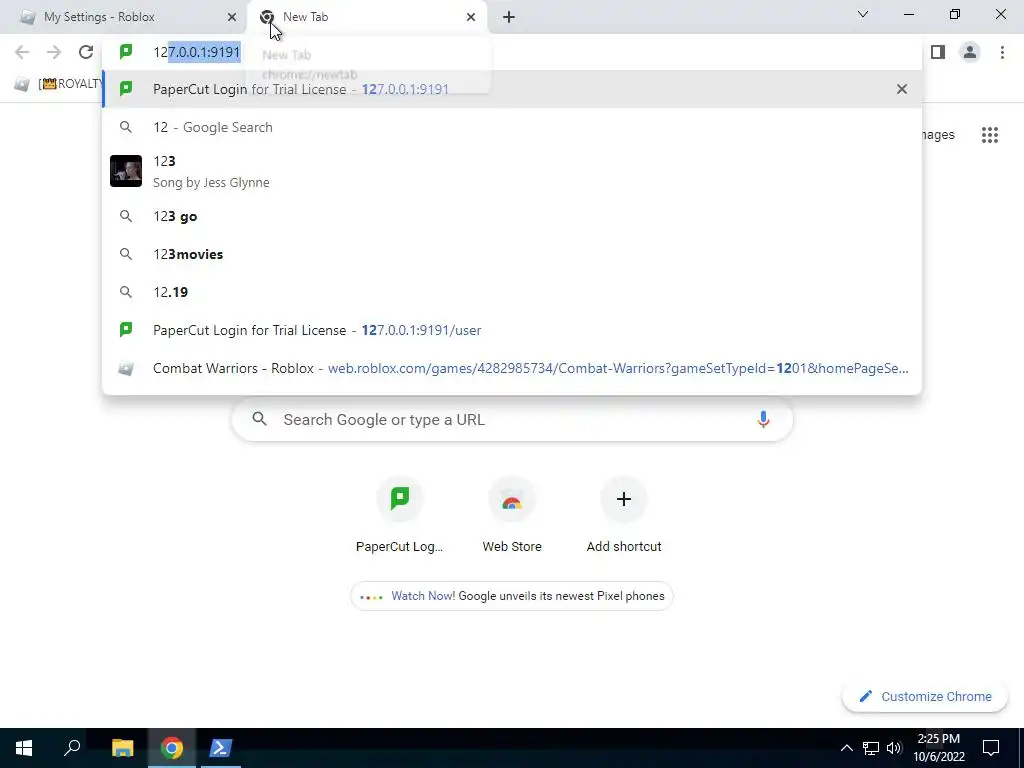
Task: Select the "123movies" search suggestion
Action: point(512,254)
